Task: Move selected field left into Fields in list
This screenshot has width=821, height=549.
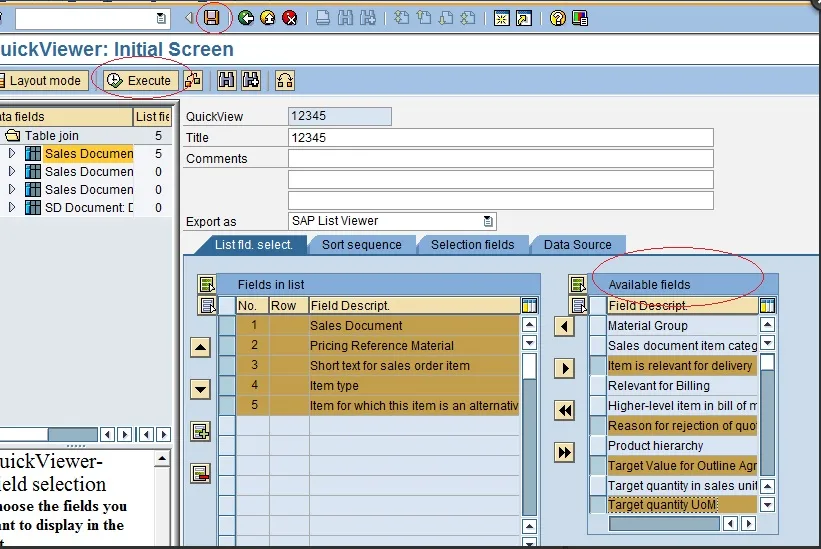Action: click(x=565, y=327)
